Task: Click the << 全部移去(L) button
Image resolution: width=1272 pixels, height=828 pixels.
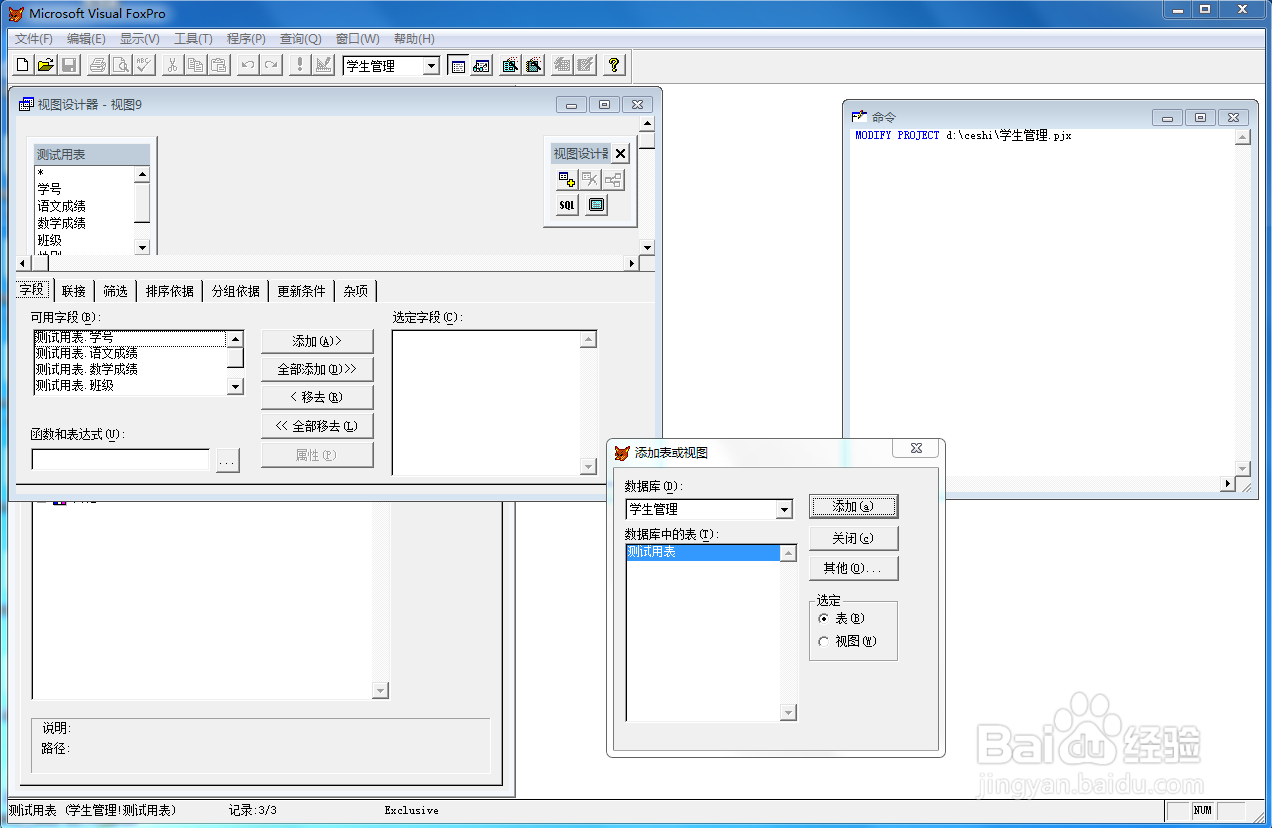Action: point(317,426)
